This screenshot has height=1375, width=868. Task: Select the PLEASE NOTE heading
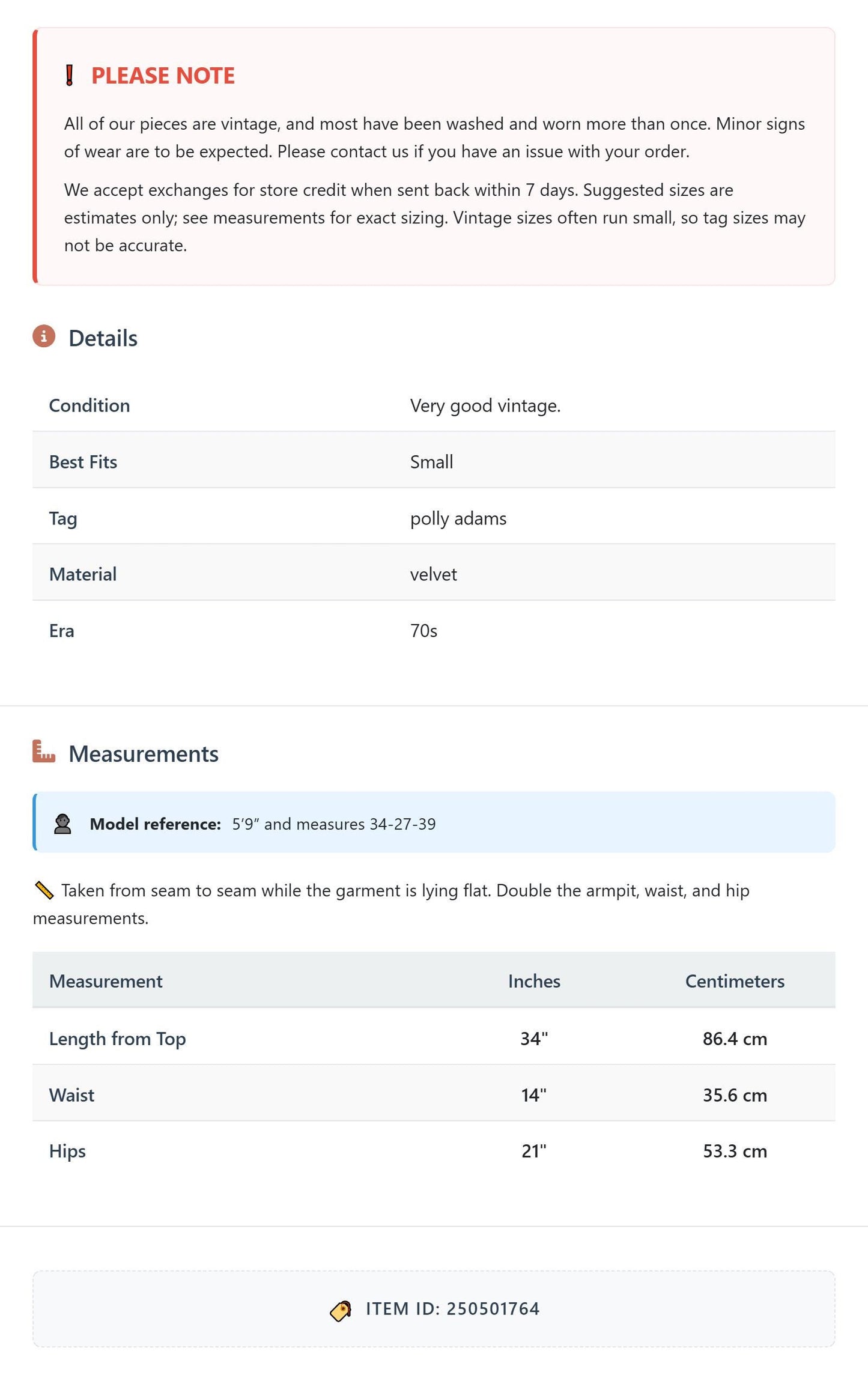(x=163, y=76)
